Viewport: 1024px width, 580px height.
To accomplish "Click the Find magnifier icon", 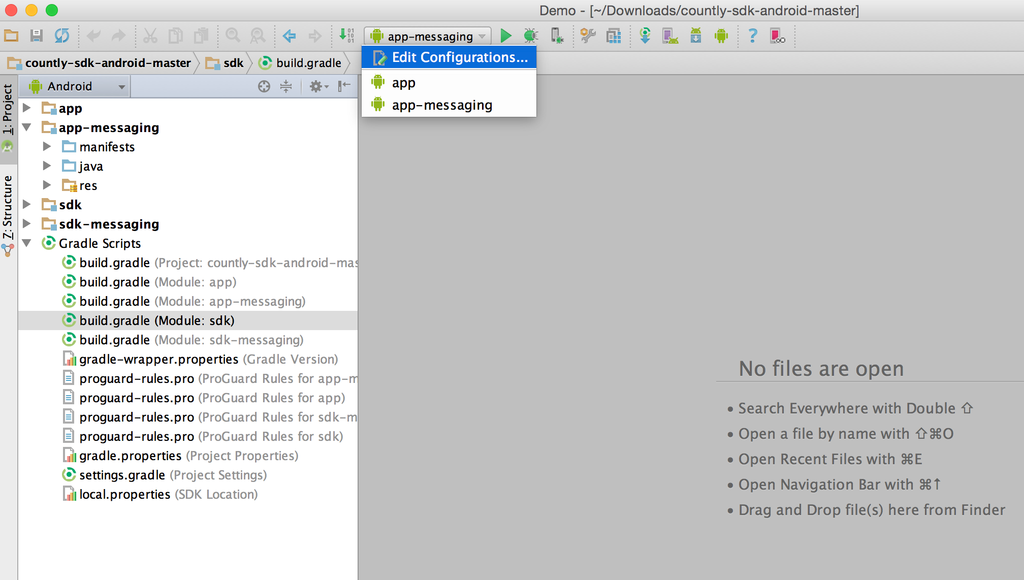I will pos(232,36).
